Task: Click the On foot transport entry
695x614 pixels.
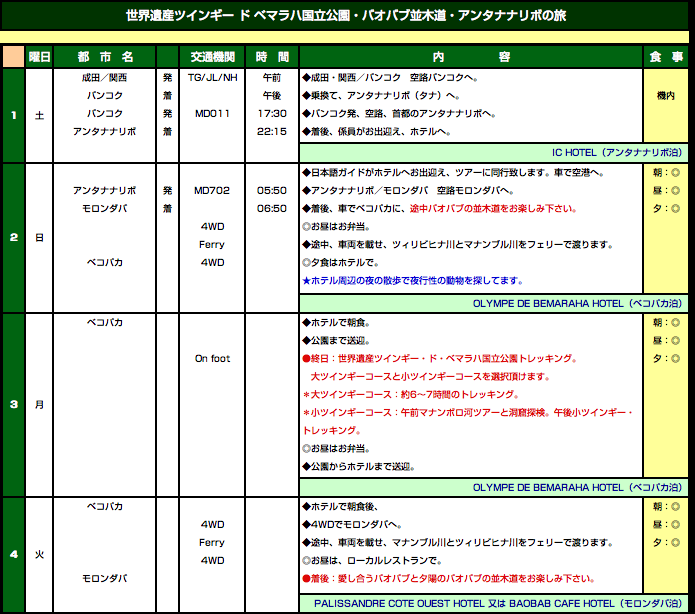Action: click(212, 358)
